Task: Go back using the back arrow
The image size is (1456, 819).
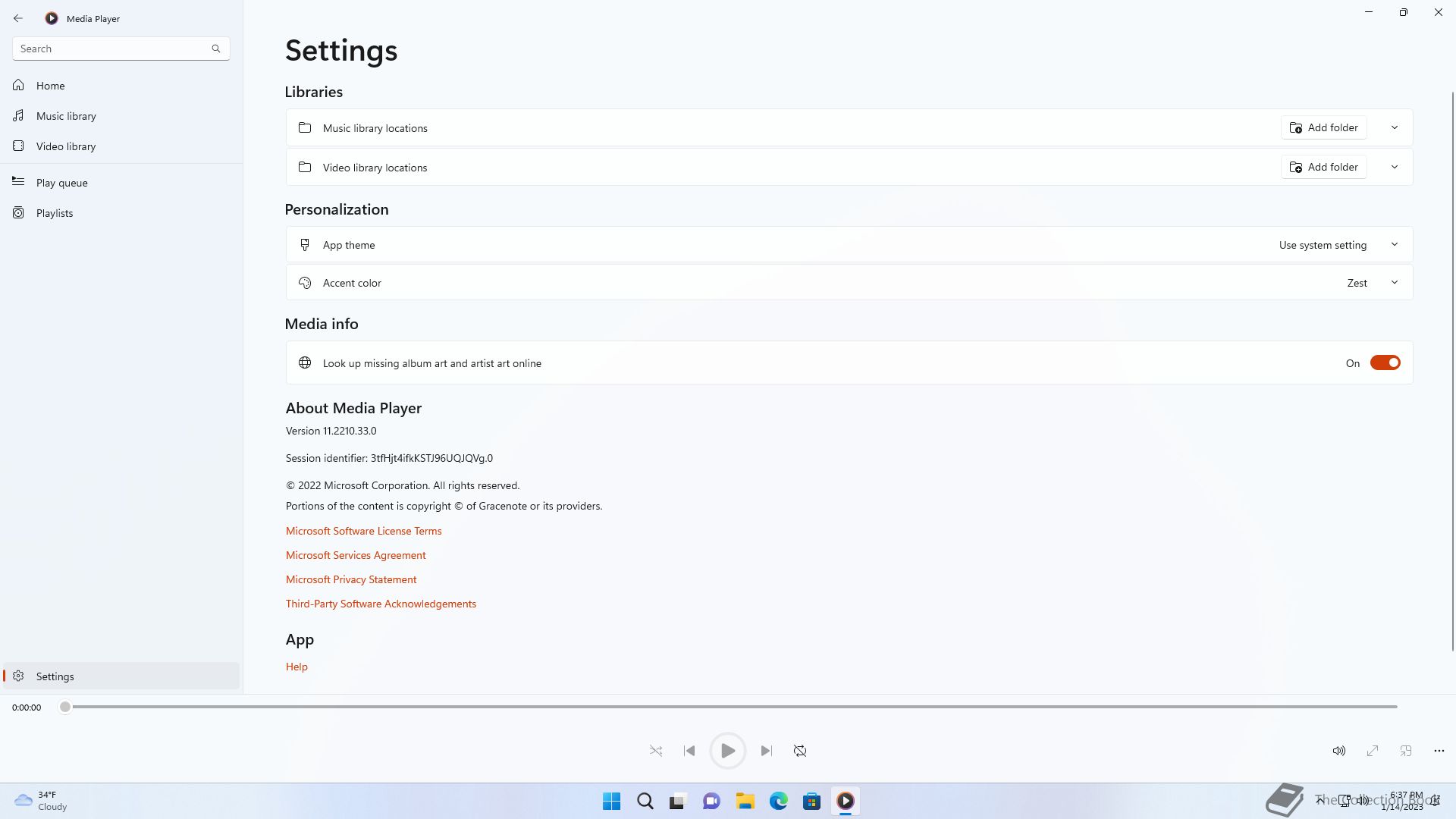Action: (18, 18)
